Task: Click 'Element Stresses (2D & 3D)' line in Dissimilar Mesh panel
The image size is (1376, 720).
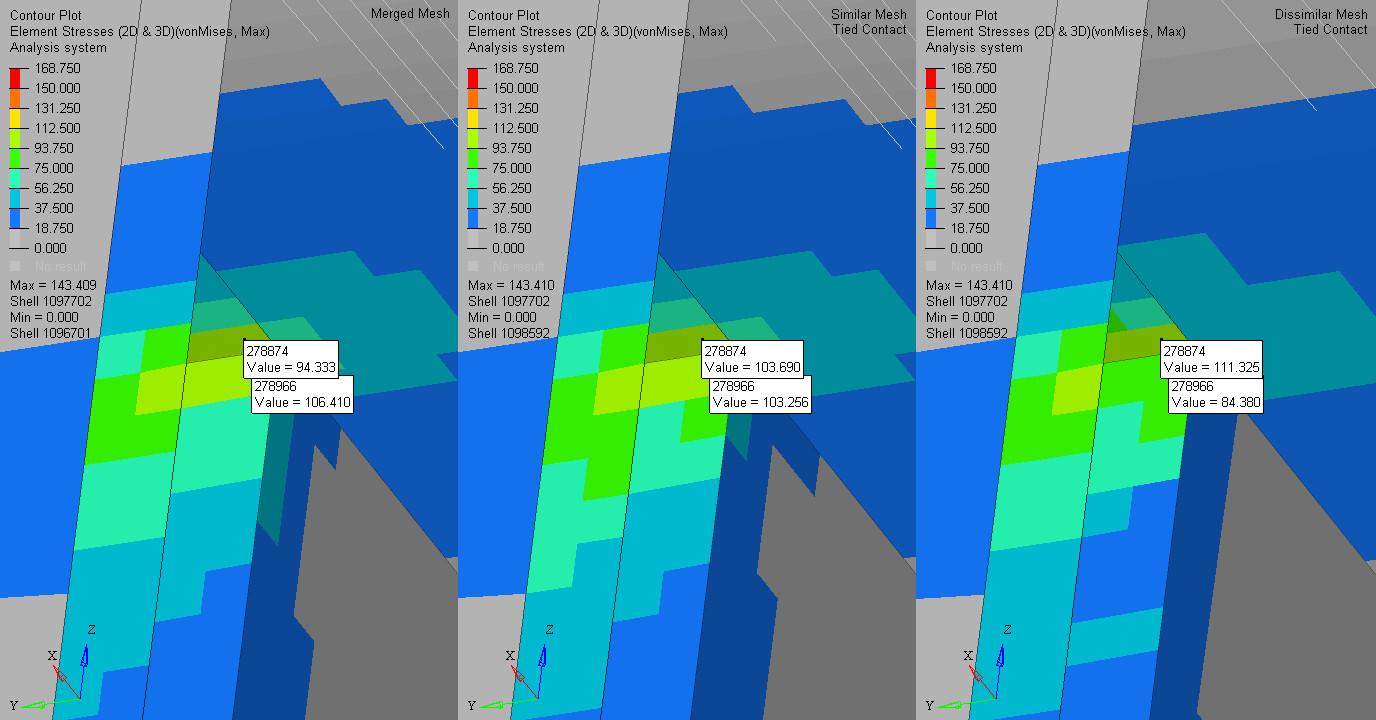Action: (1056, 31)
